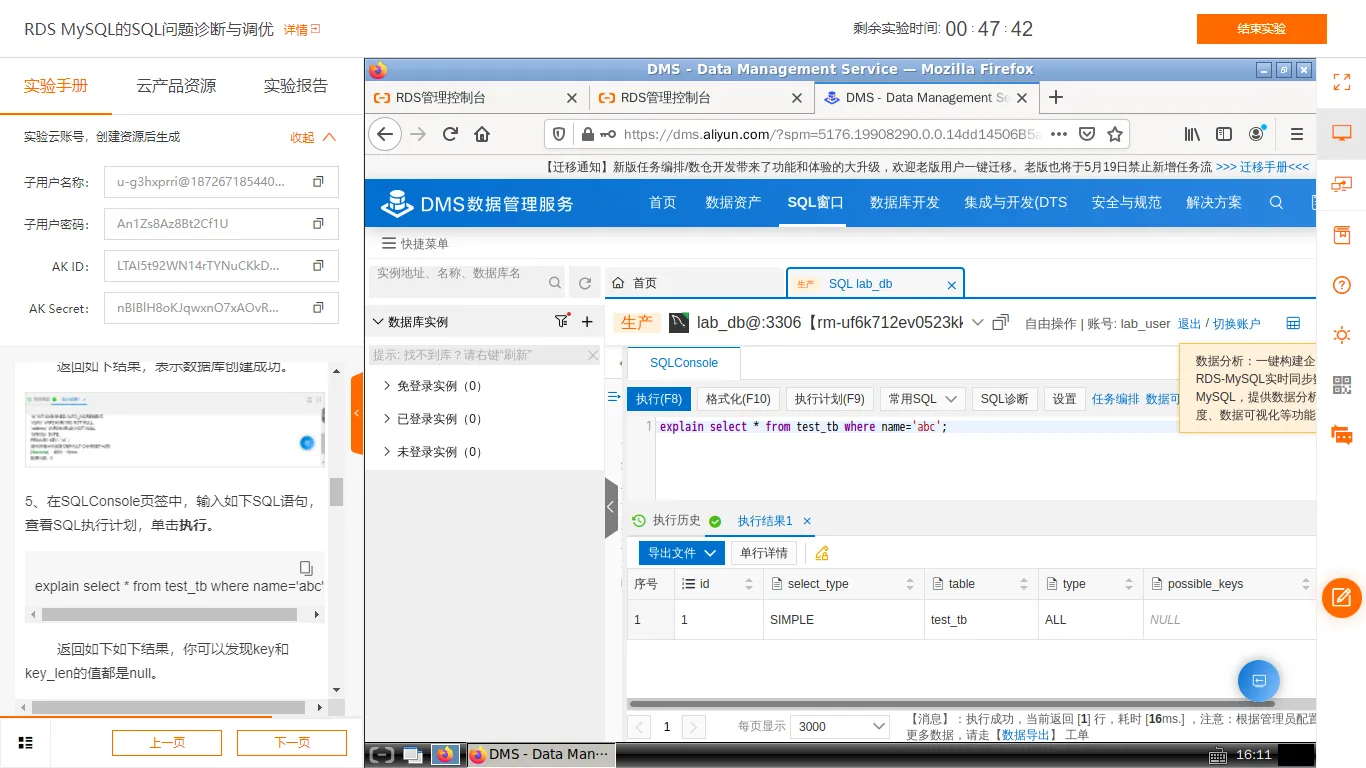Copy the explain SQL snippet in manual

click(306, 568)
